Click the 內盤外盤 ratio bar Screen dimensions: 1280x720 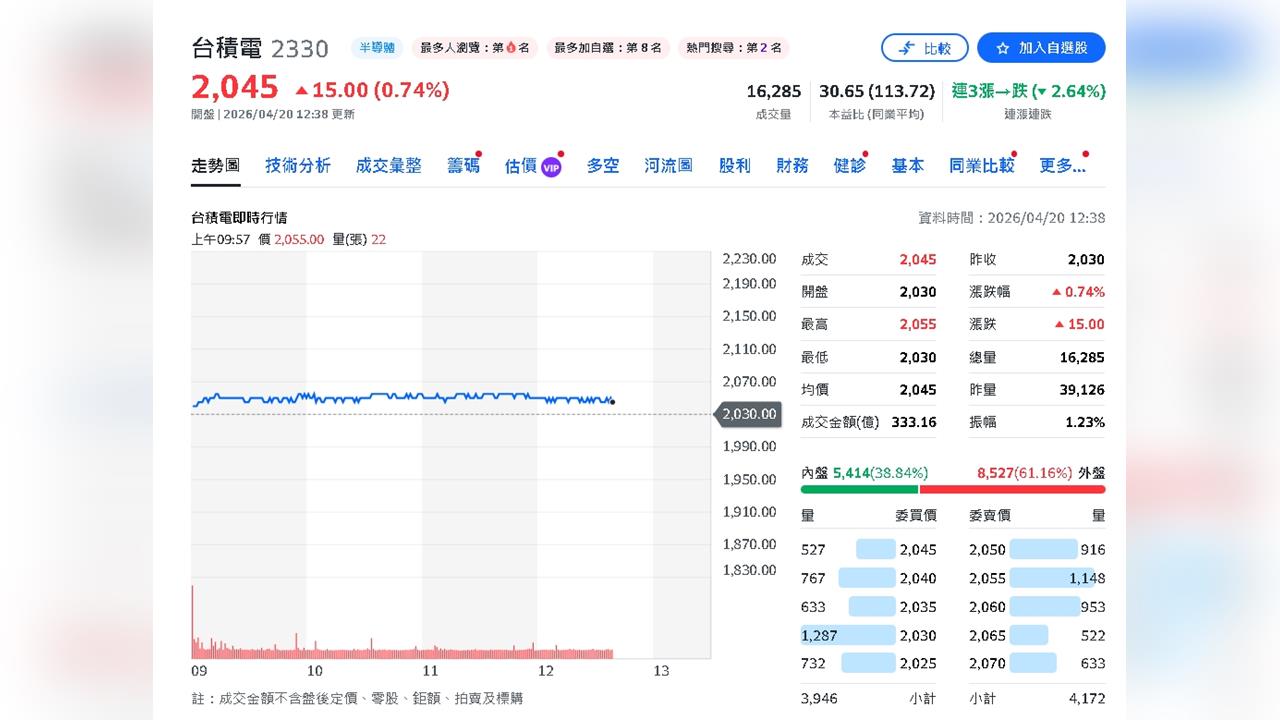tap(950, 490)
